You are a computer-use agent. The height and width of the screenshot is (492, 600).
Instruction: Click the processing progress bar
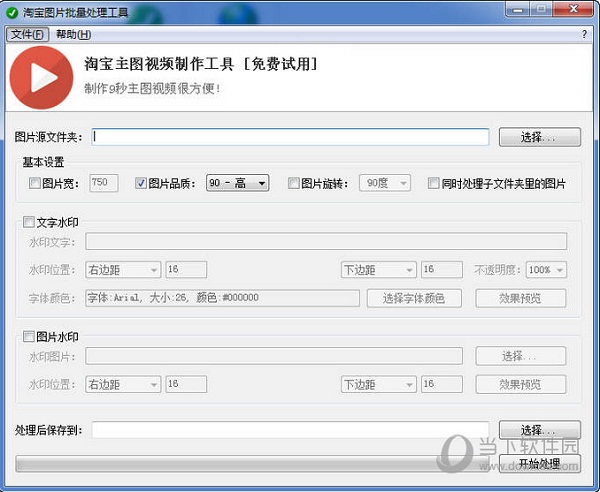[x=253, y=464]
